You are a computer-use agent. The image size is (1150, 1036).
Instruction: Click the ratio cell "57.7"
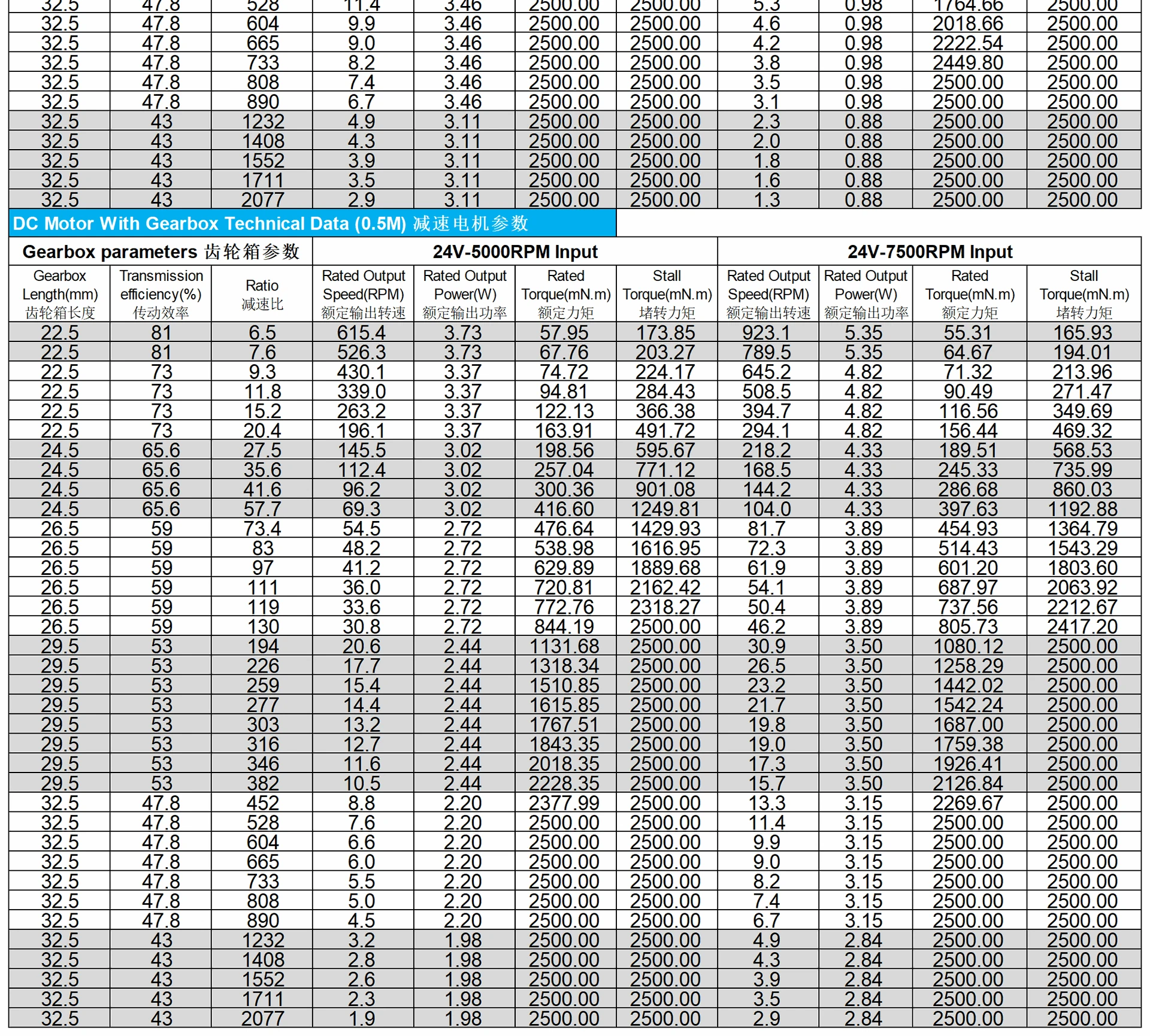[262, 509]
